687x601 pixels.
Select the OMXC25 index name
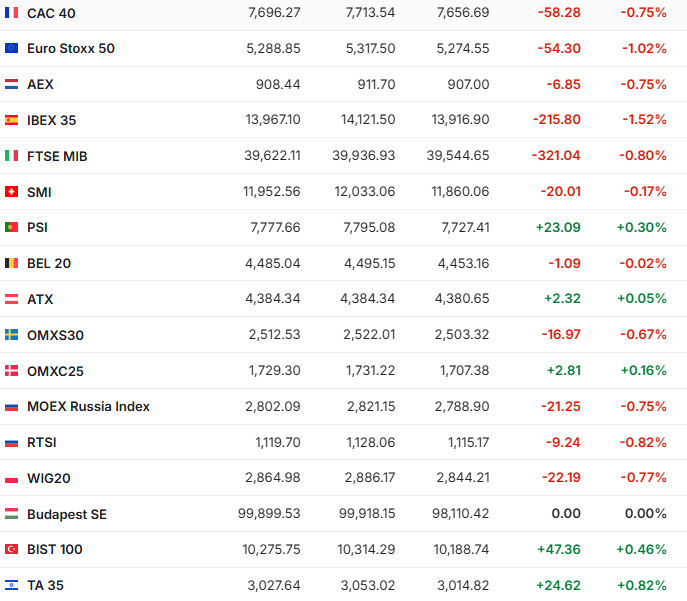55,371
